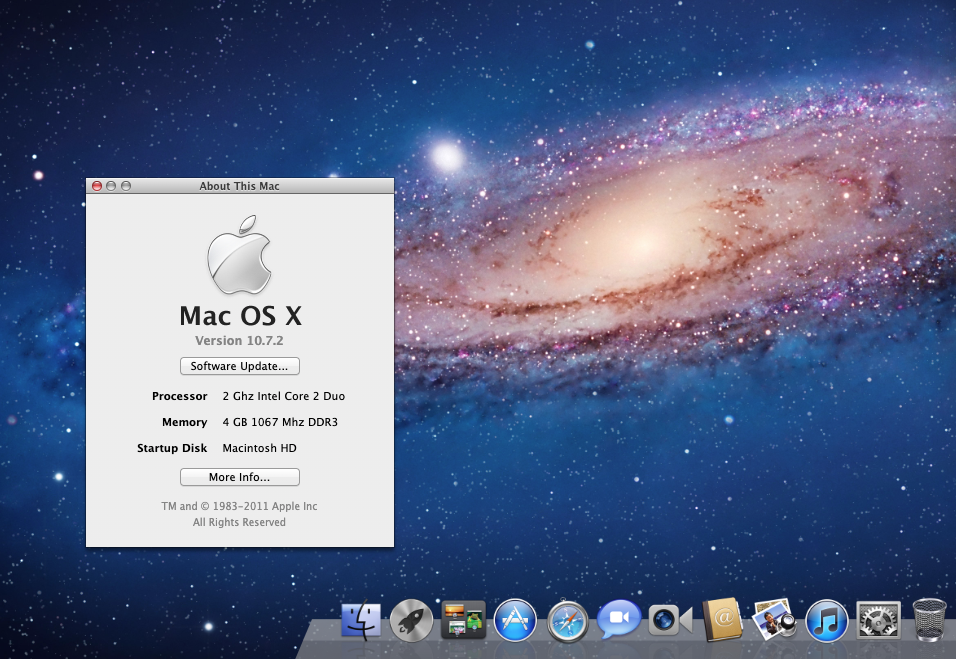Open Address Book icon
956x659 pixels.
722,620
